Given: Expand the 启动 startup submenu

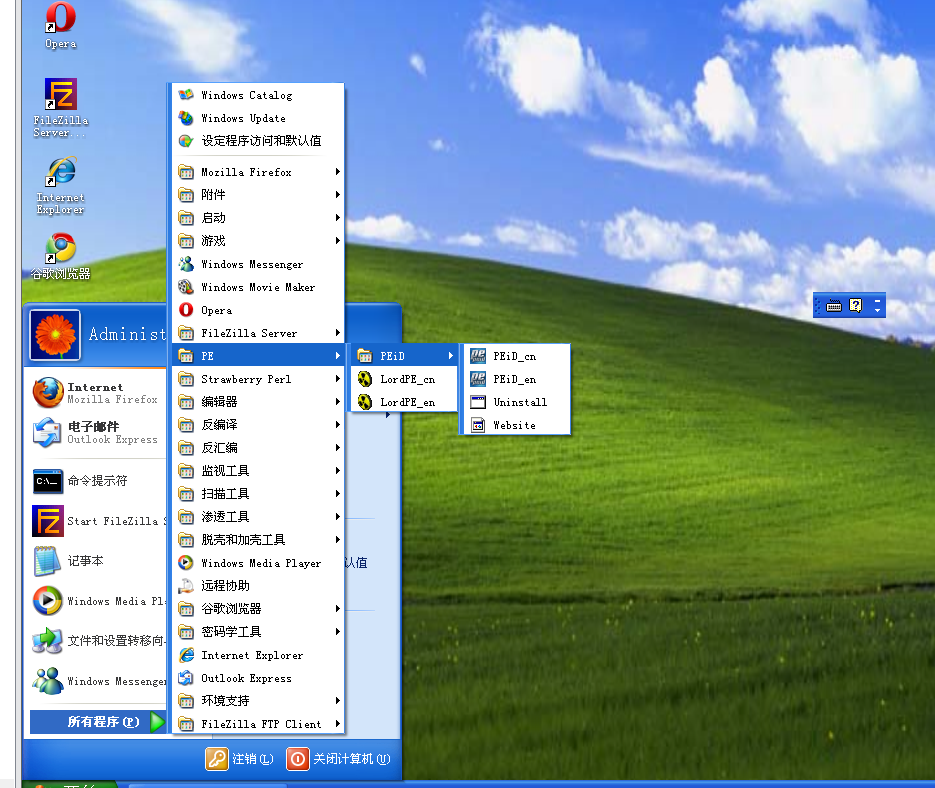Looking at the screenshot, I should (x=258, y=218).
